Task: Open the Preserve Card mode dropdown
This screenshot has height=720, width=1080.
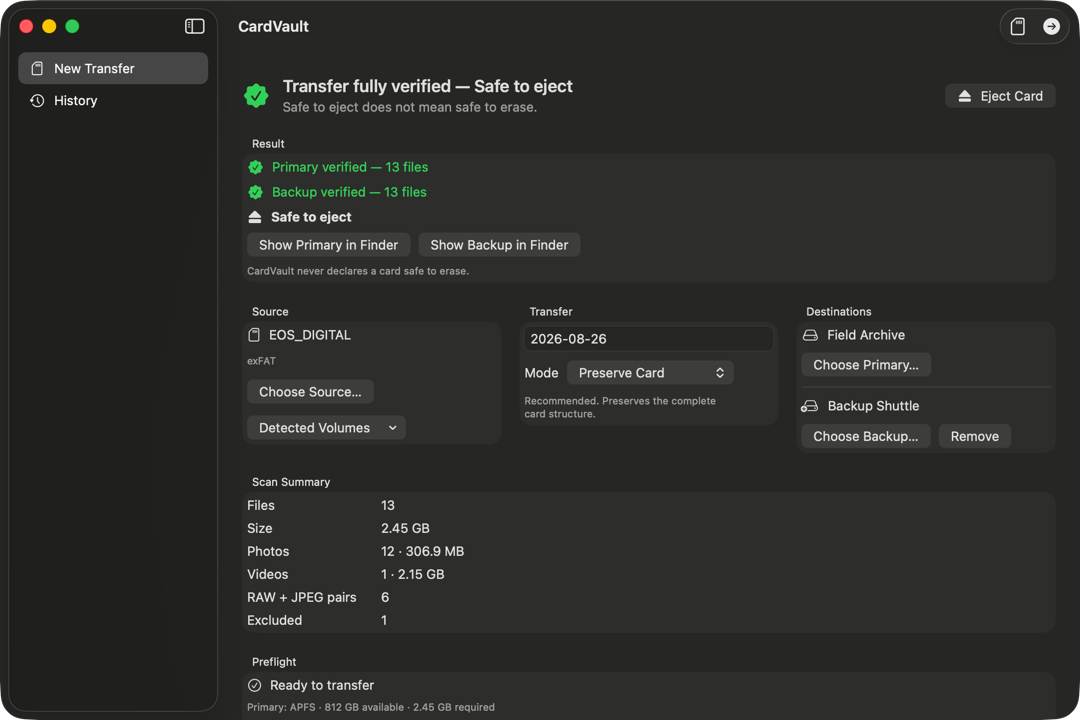Action: (x=650, y=373)
